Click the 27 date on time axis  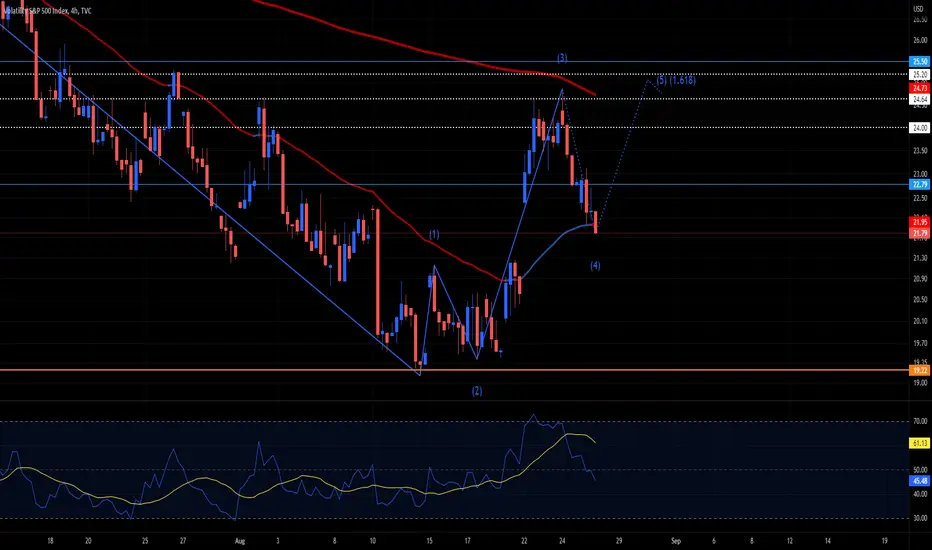click(x=183, y=541)
